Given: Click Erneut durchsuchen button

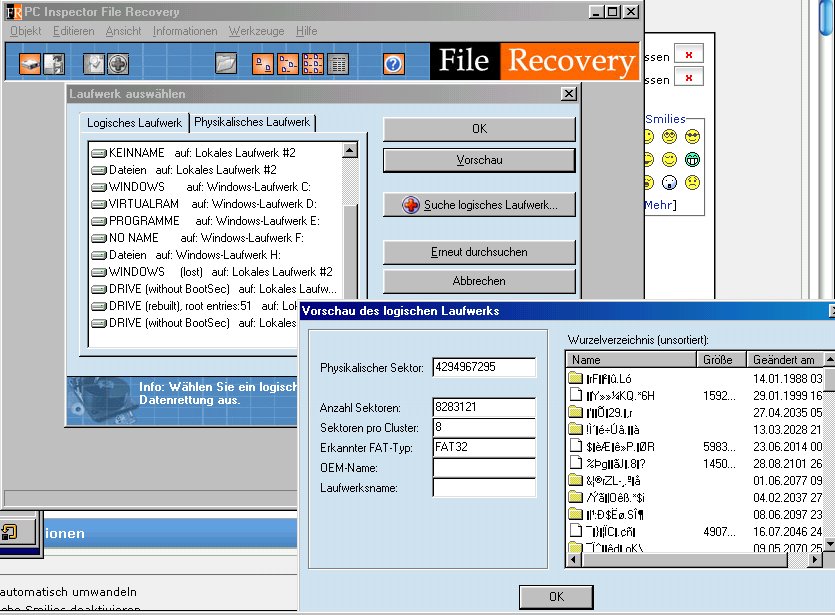Looking at the screenshot, I should [x=479, y=252].
